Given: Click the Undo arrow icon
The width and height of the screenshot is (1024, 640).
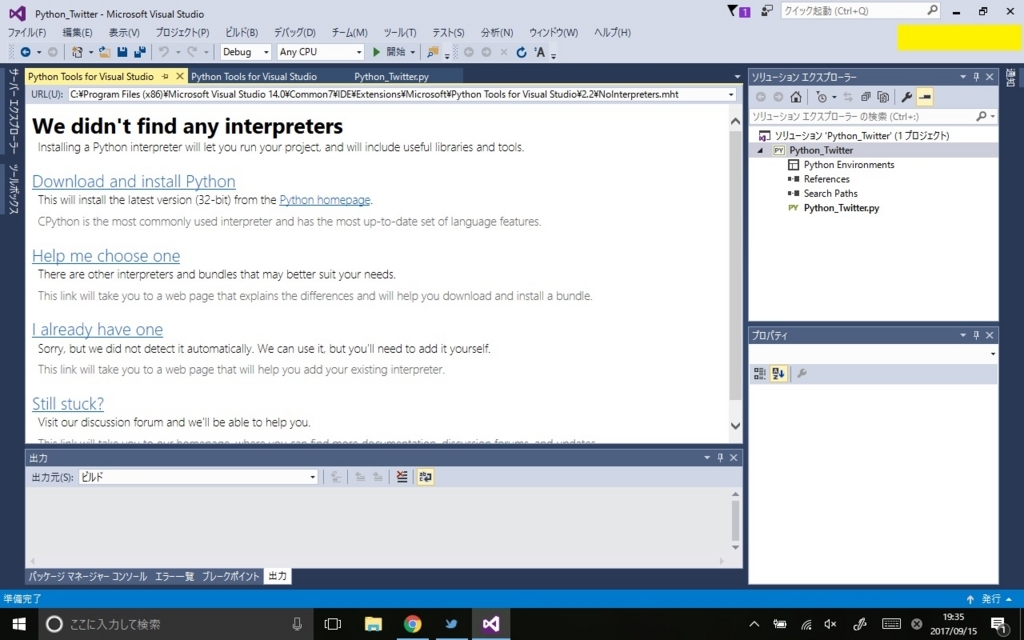Looking at the screenshot, I should point(164,52).
